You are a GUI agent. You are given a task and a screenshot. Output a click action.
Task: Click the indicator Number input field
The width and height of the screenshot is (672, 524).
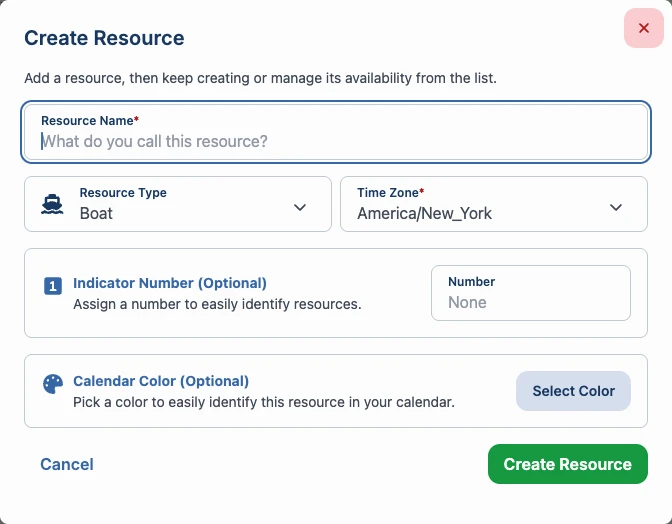point(531,293)
